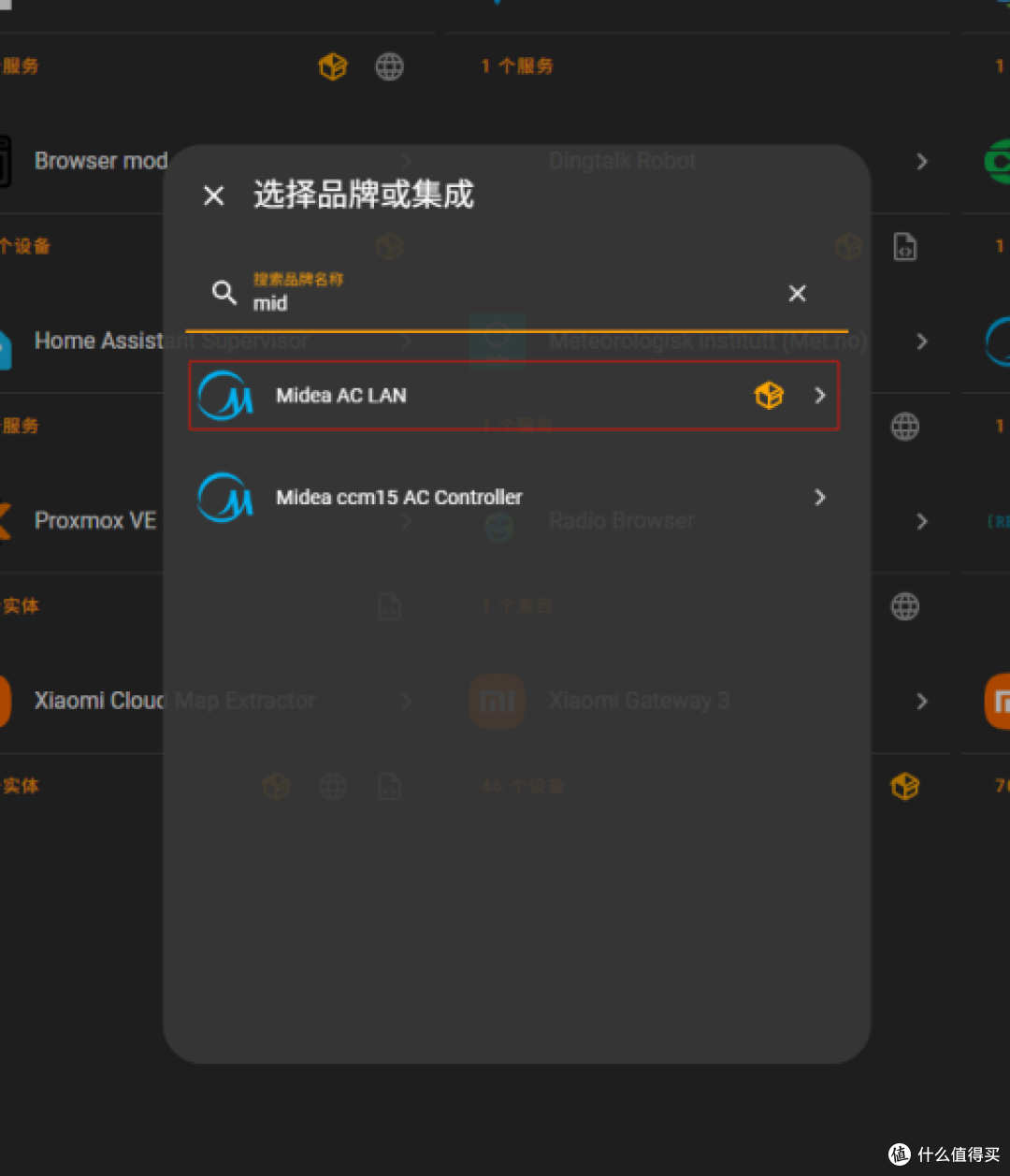Close the brand selection dialog

214,196
